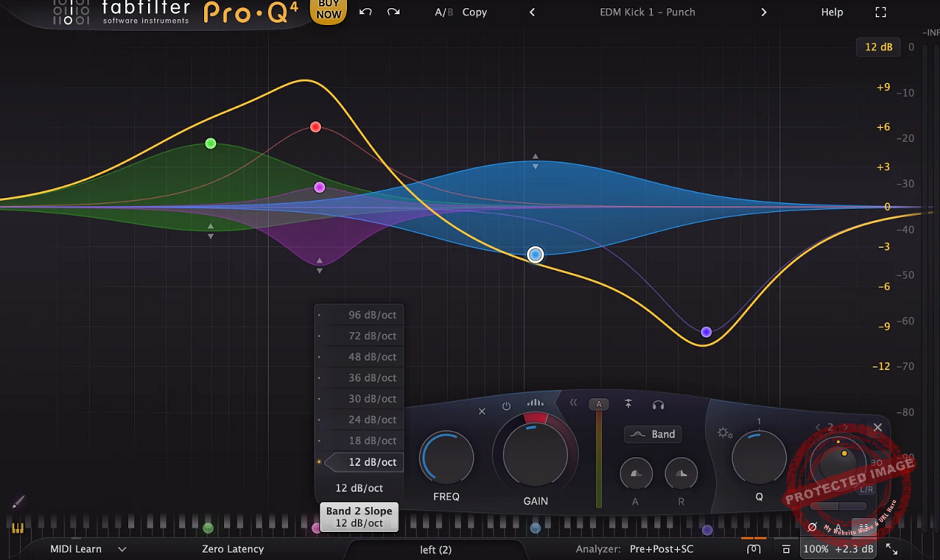Choose 36 dB/oct slope
Viewport: 940px width, 560px height.
(359, 378)
